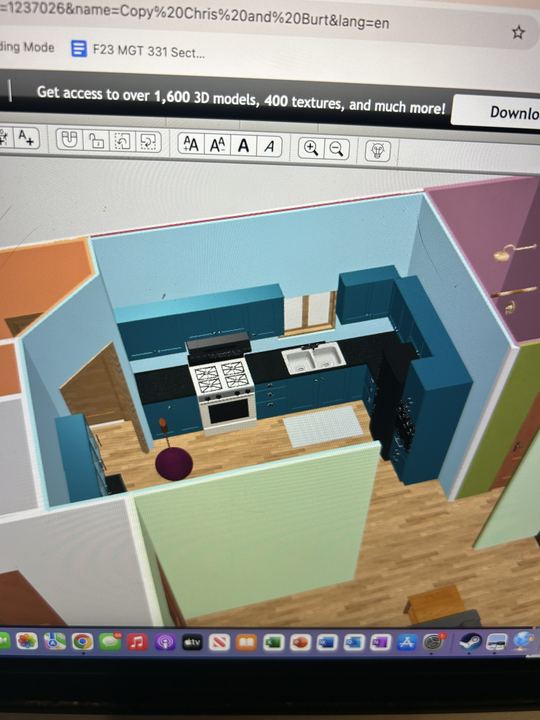540x720 pixels.
Task: Open Messages from the Dock
Action: point(110,642)
